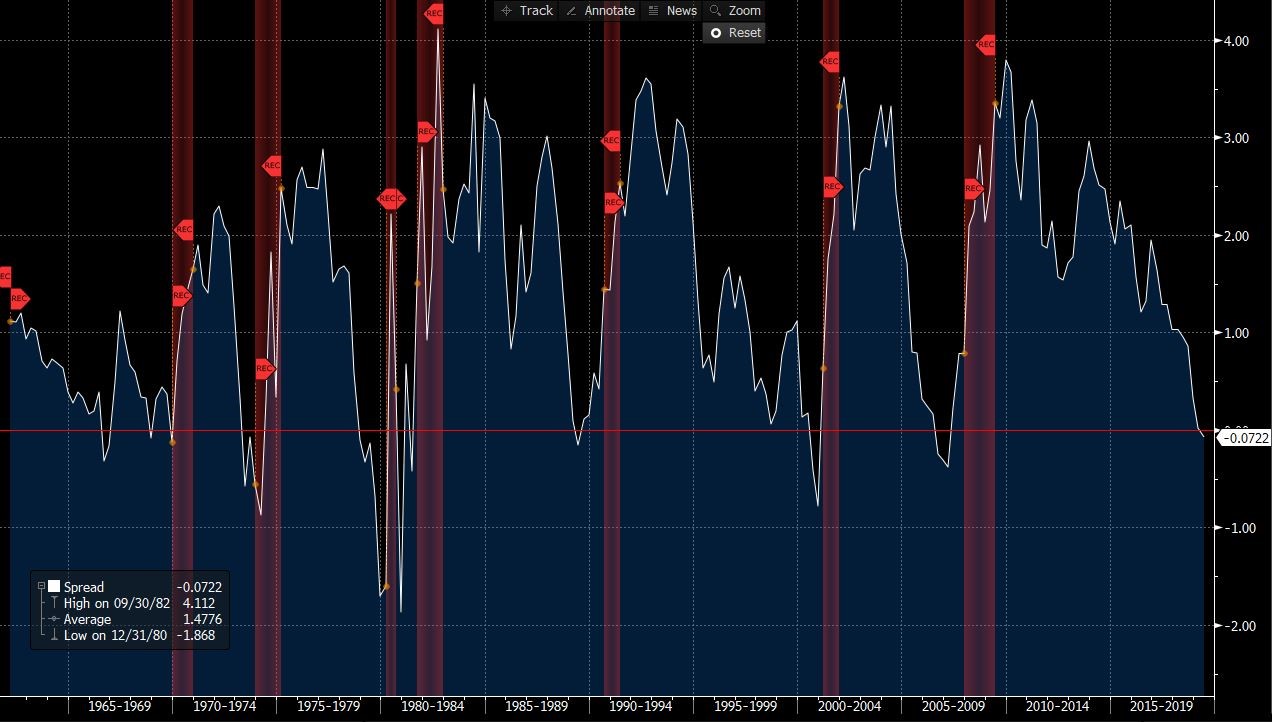Click the REC flag above the 2008 recession band

(987, 43)
